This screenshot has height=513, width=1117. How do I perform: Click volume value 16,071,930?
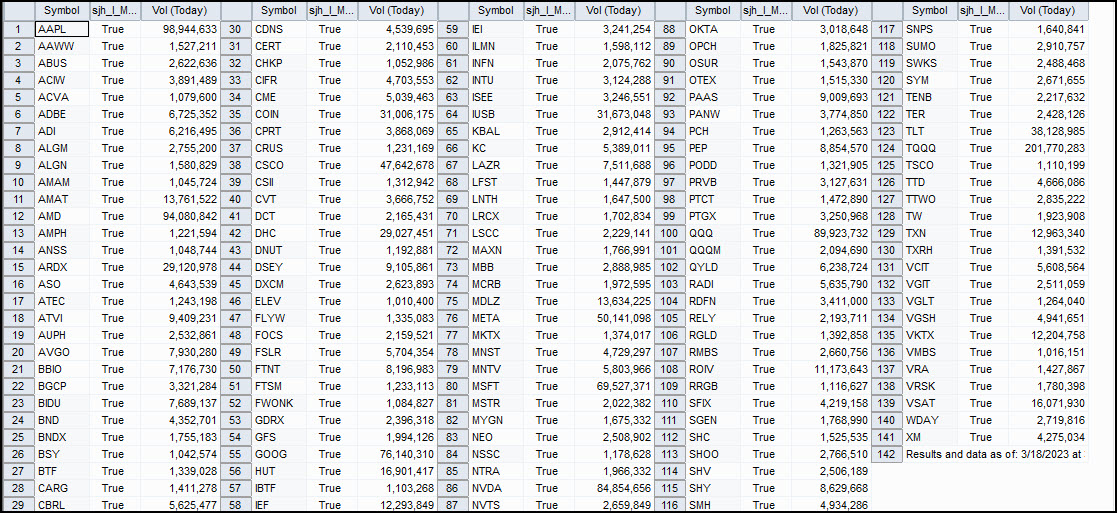[x=1048, y=403]
